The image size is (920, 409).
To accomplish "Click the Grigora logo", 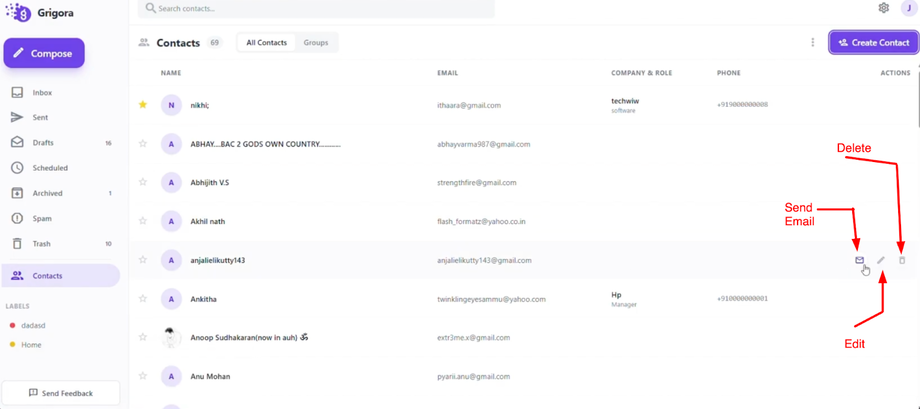I will click(x=39, y=12).
